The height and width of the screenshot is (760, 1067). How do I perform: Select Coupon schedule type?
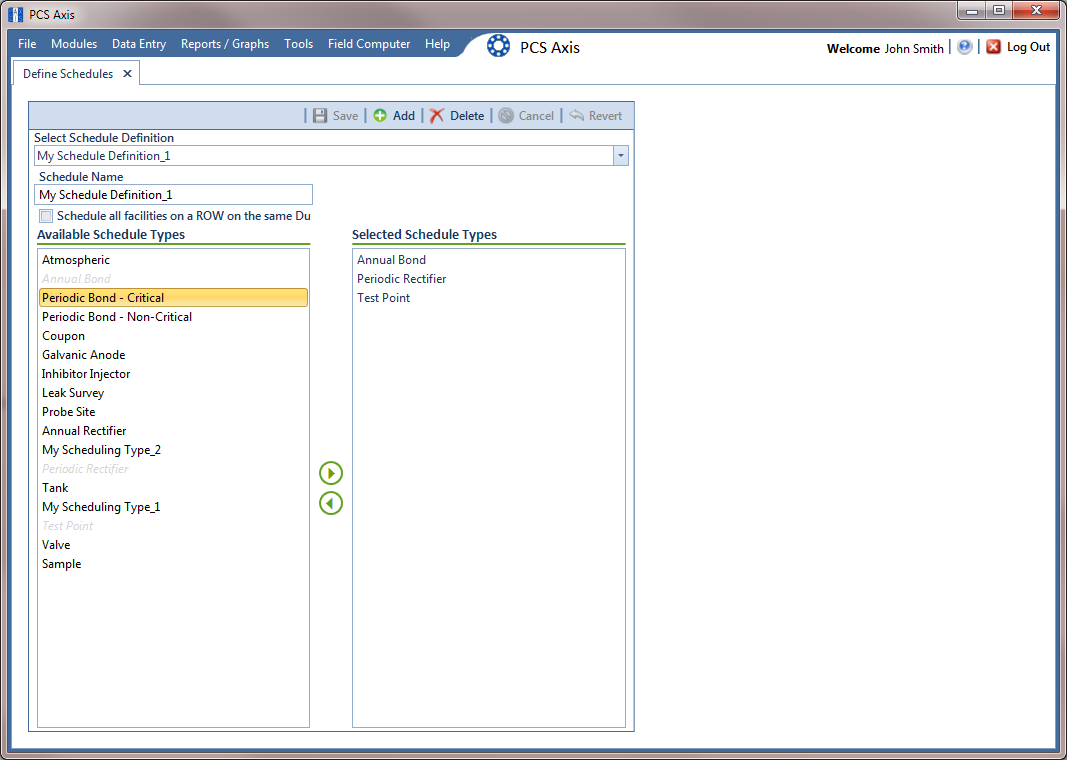coord(174,335)
